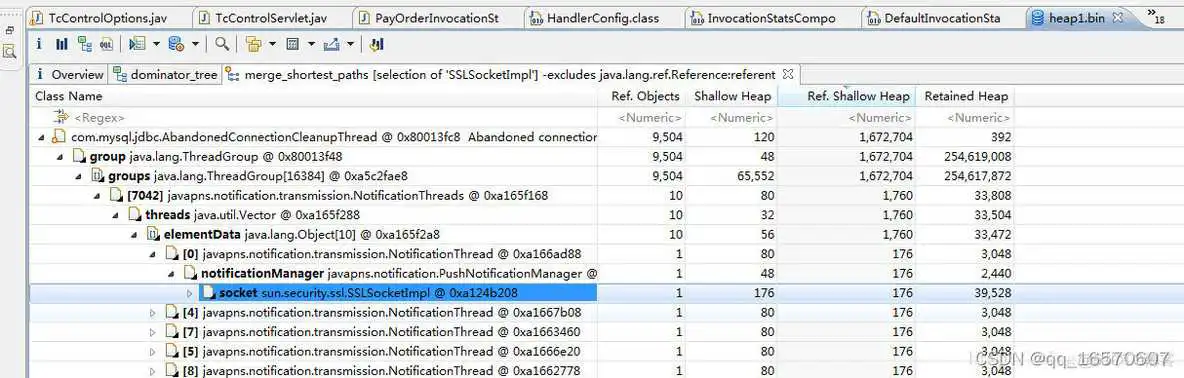Expand the socket SSLSocketImpl node
This screenshot has height=378, width=1184.
click(190, 293)
